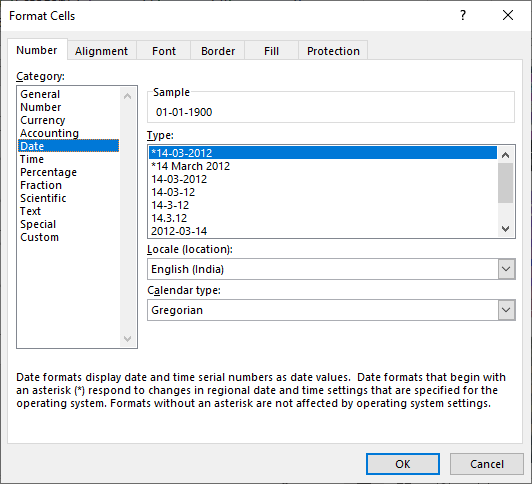Expand the Calendar type dropdown
Image resolution: width=532 pixels, height=484 pixels.
(x=506, y=310)
